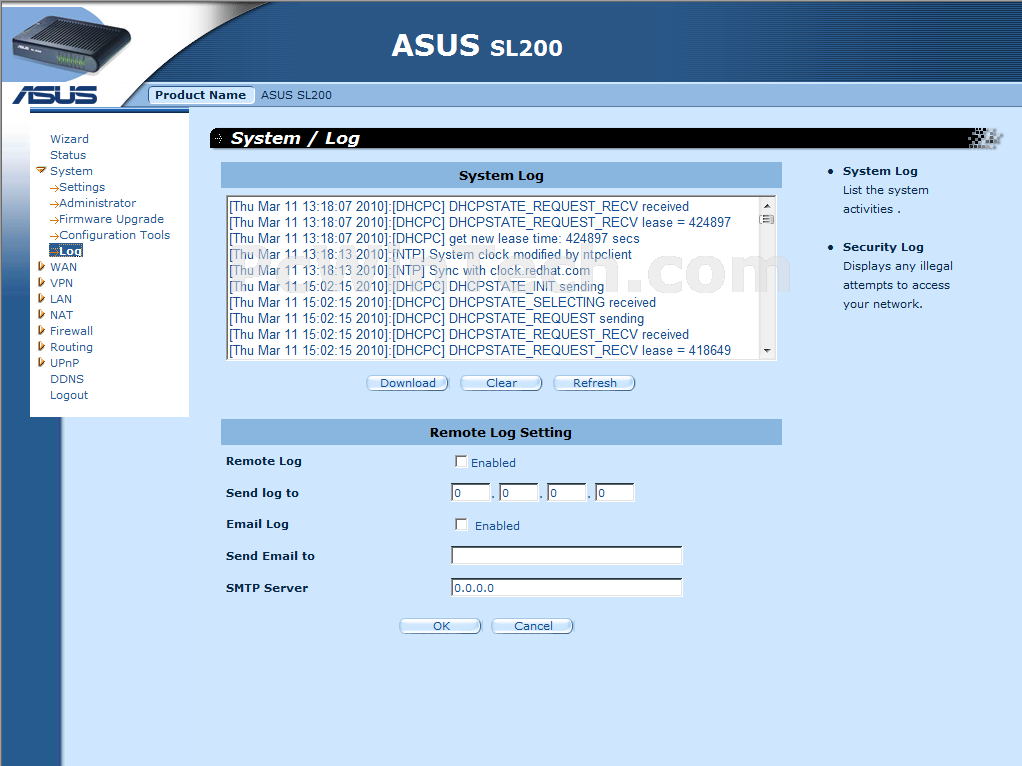Open the WAN section link
The width and height of the screenshot is (1022, 766).
(x=63, y=267)
